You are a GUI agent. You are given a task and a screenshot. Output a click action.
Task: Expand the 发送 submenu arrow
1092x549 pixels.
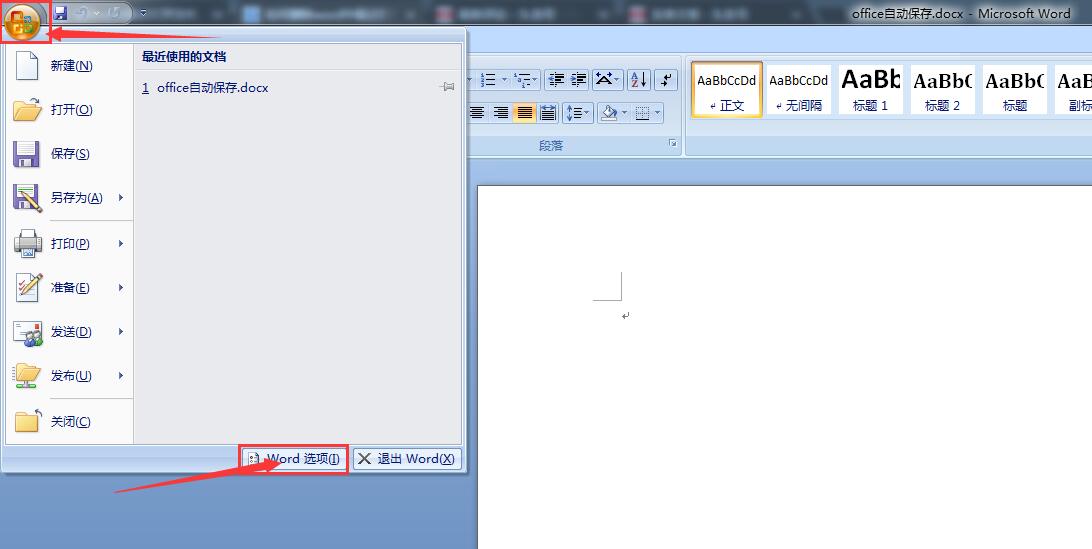click(121, 332)
